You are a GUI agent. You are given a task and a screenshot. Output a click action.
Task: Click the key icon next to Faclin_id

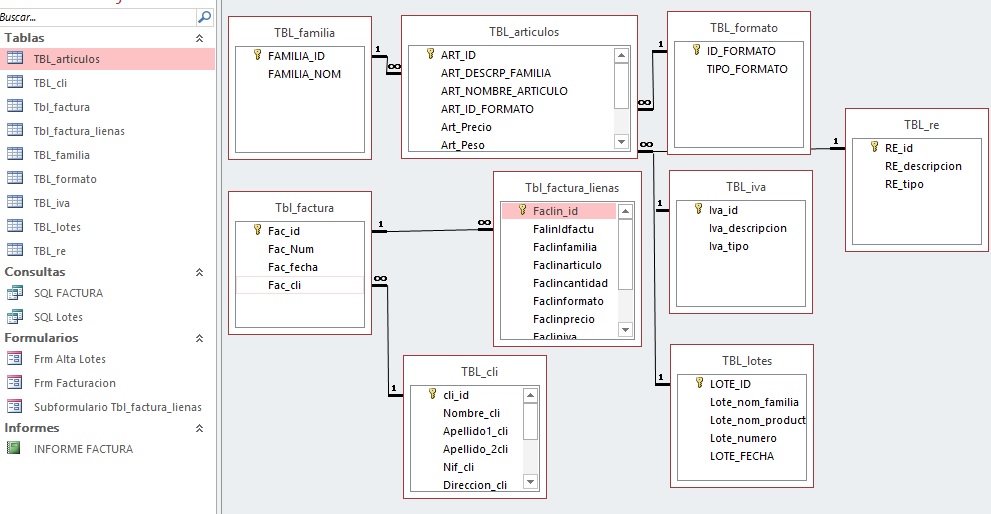[x=522, y=210]
